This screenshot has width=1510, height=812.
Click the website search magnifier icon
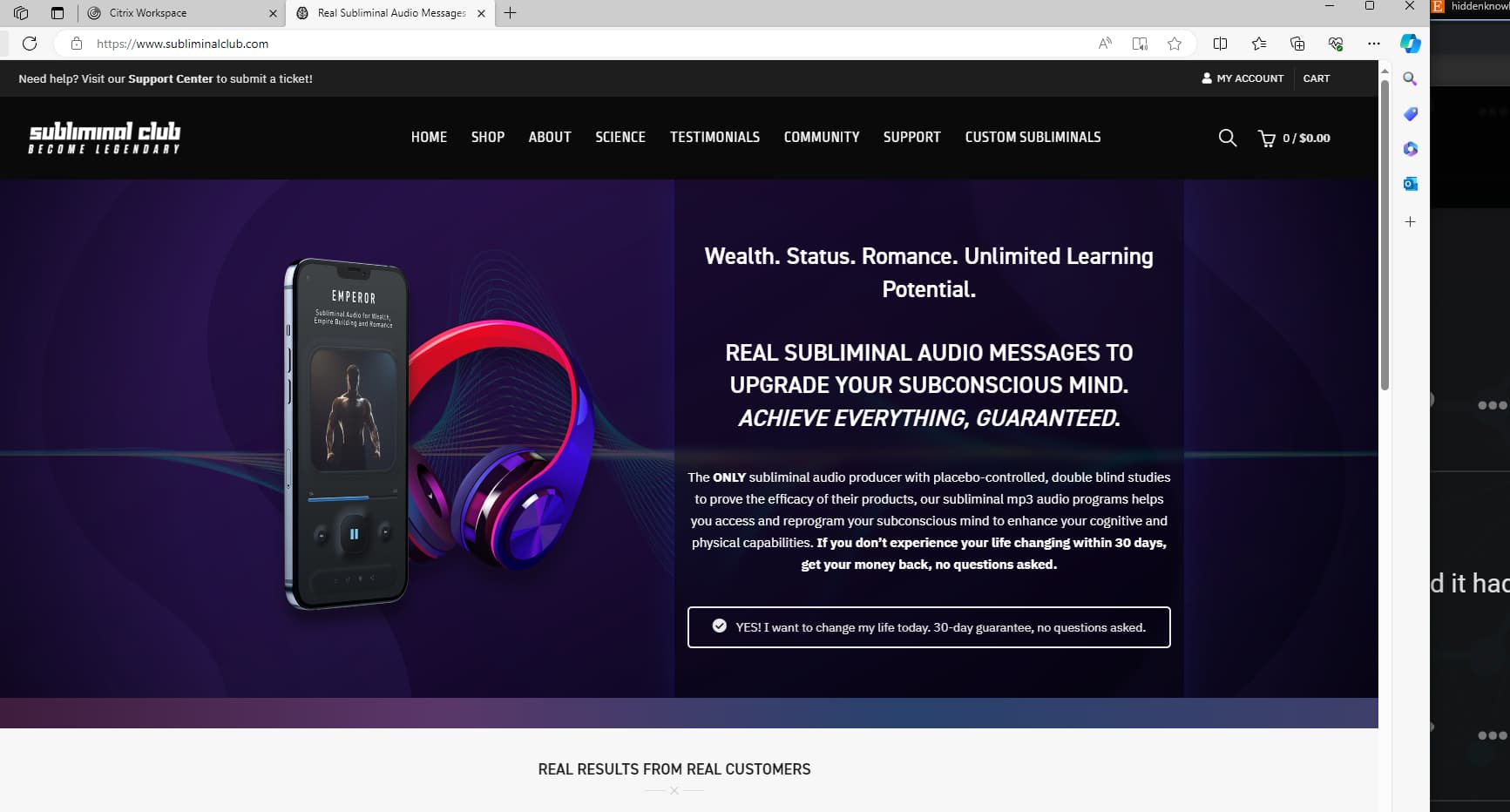[1227, 138]
